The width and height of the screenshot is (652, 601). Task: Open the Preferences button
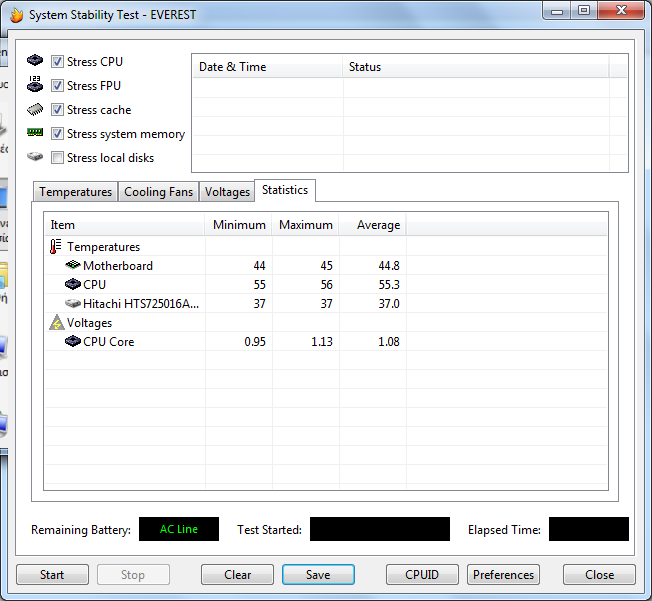pyautogui.click(x=503, y=575)
